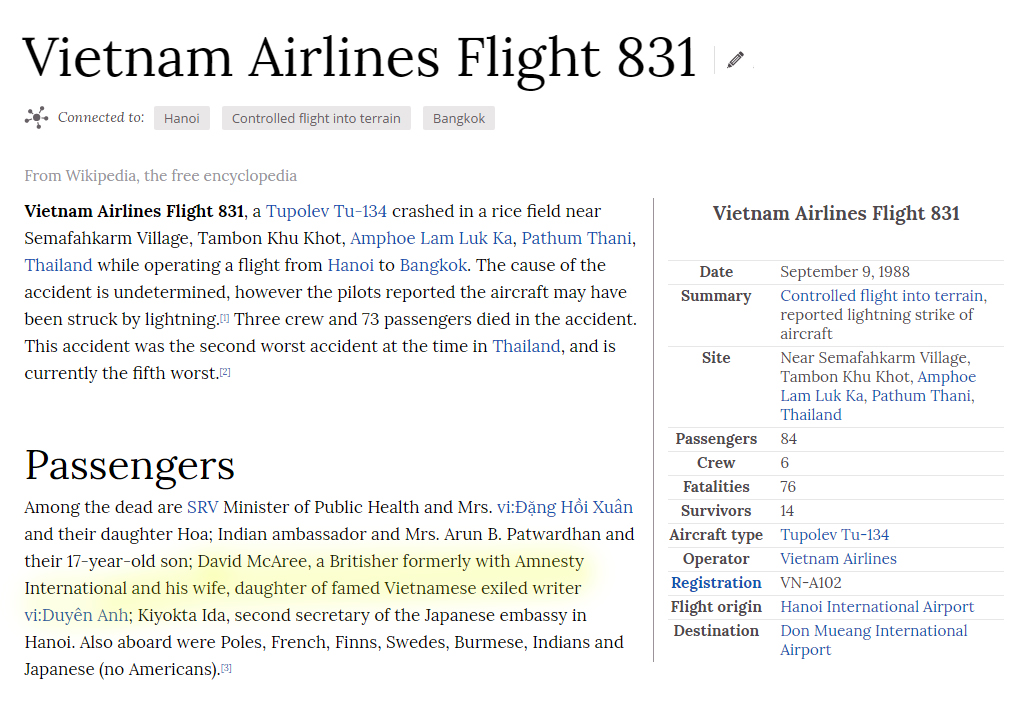Open the Amphoe Lam Luk Ka intro link

431,239
